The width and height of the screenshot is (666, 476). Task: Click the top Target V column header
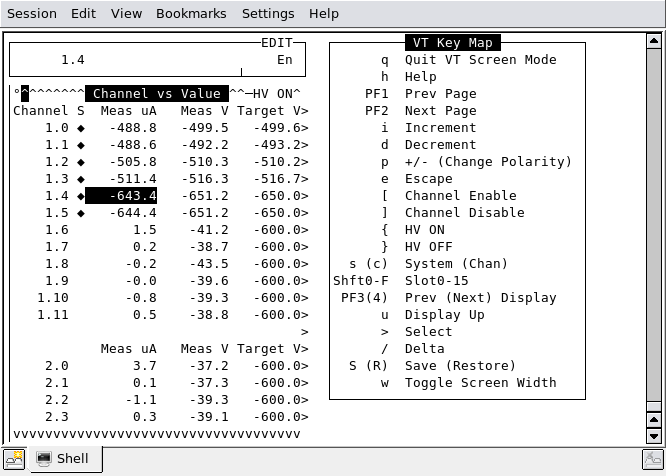(x=269, y=111)
